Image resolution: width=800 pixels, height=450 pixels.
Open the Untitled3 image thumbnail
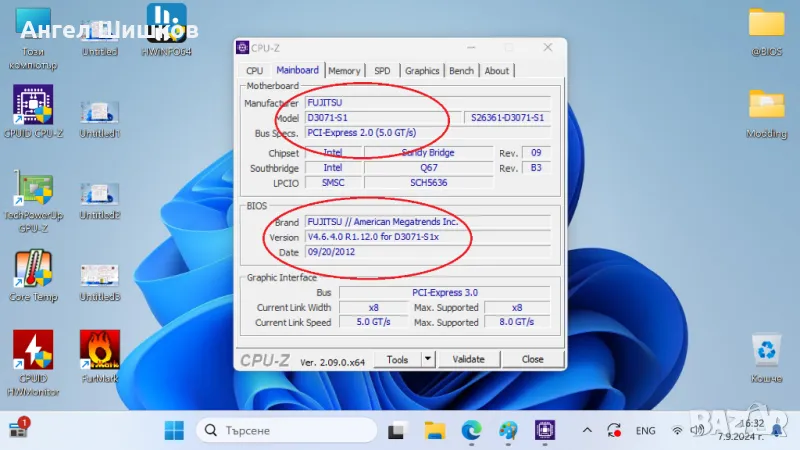point(100,276)
